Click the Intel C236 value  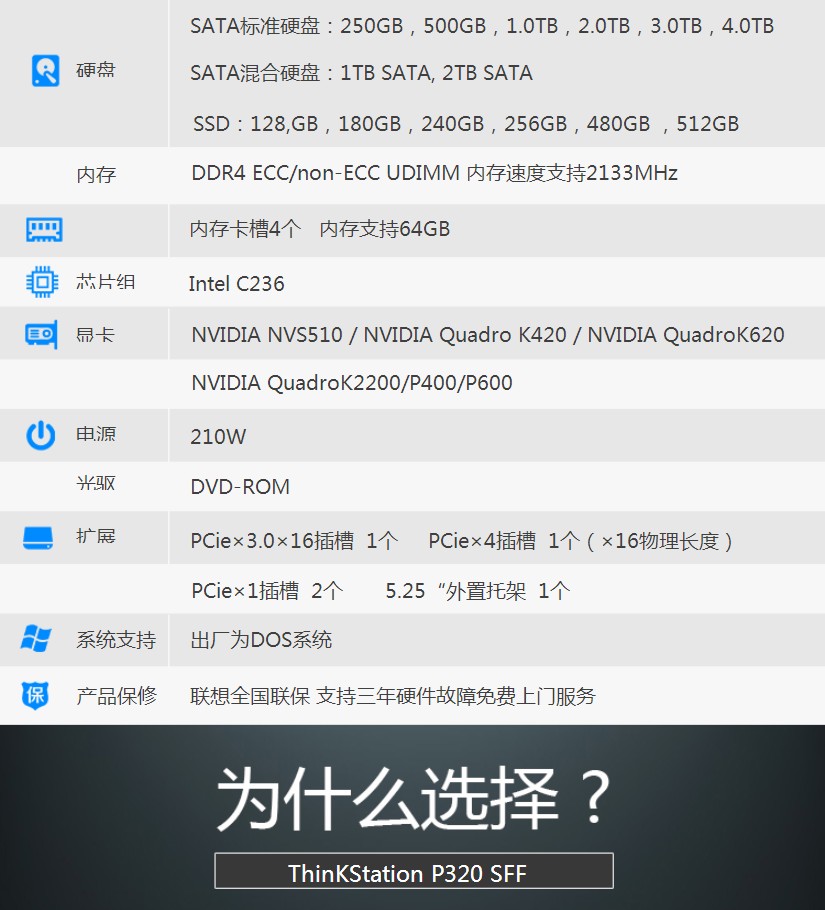click(x=237, y=284)
